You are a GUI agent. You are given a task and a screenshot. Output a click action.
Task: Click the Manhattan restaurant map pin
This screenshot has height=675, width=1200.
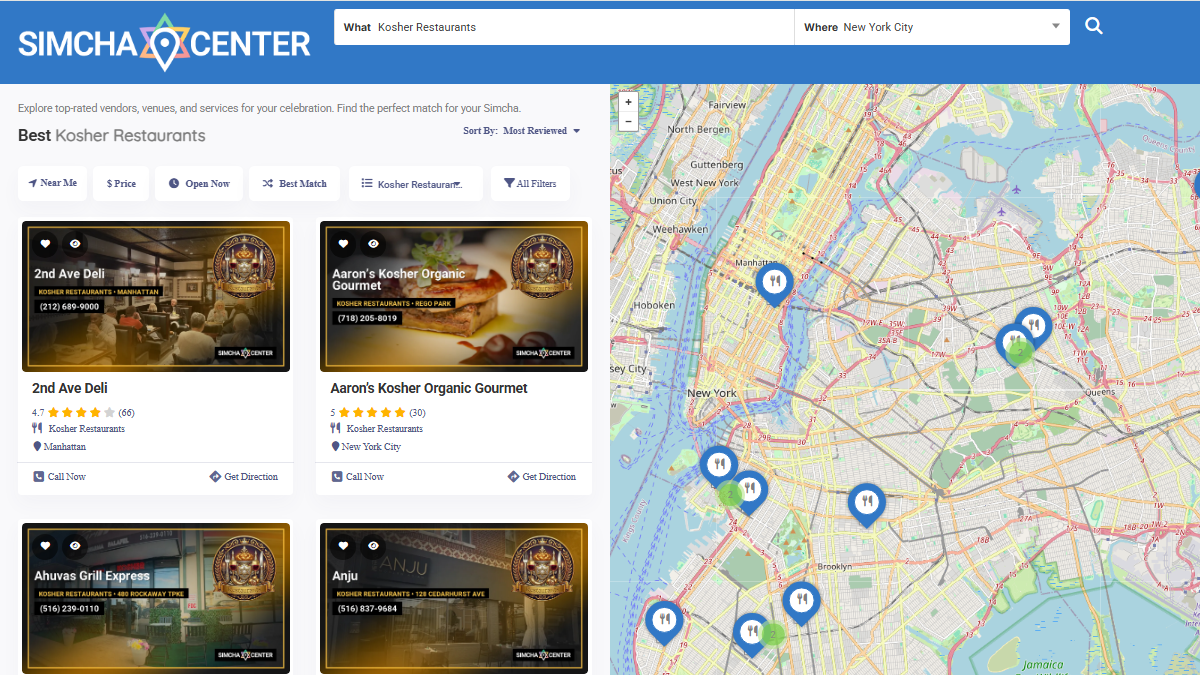(x=774, y=283)
